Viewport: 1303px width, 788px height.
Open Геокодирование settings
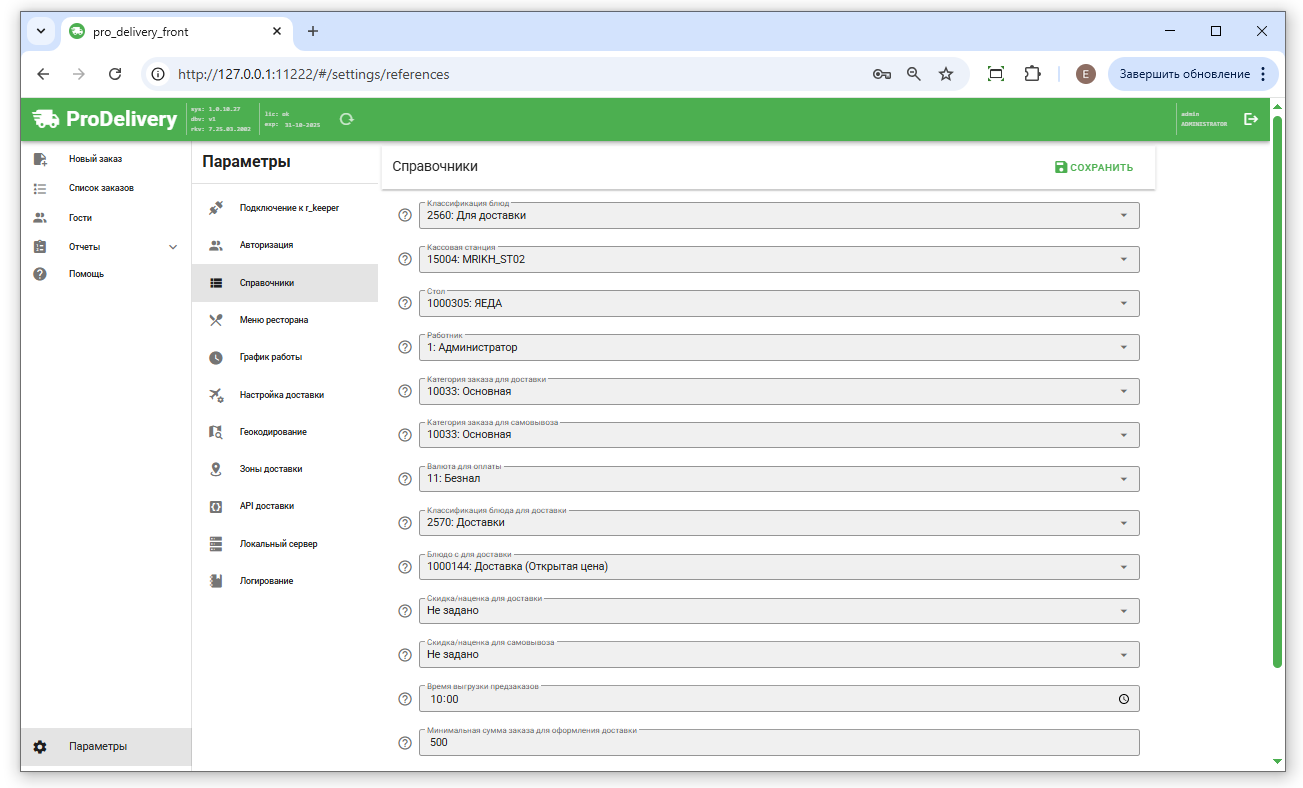click(272, 432)
